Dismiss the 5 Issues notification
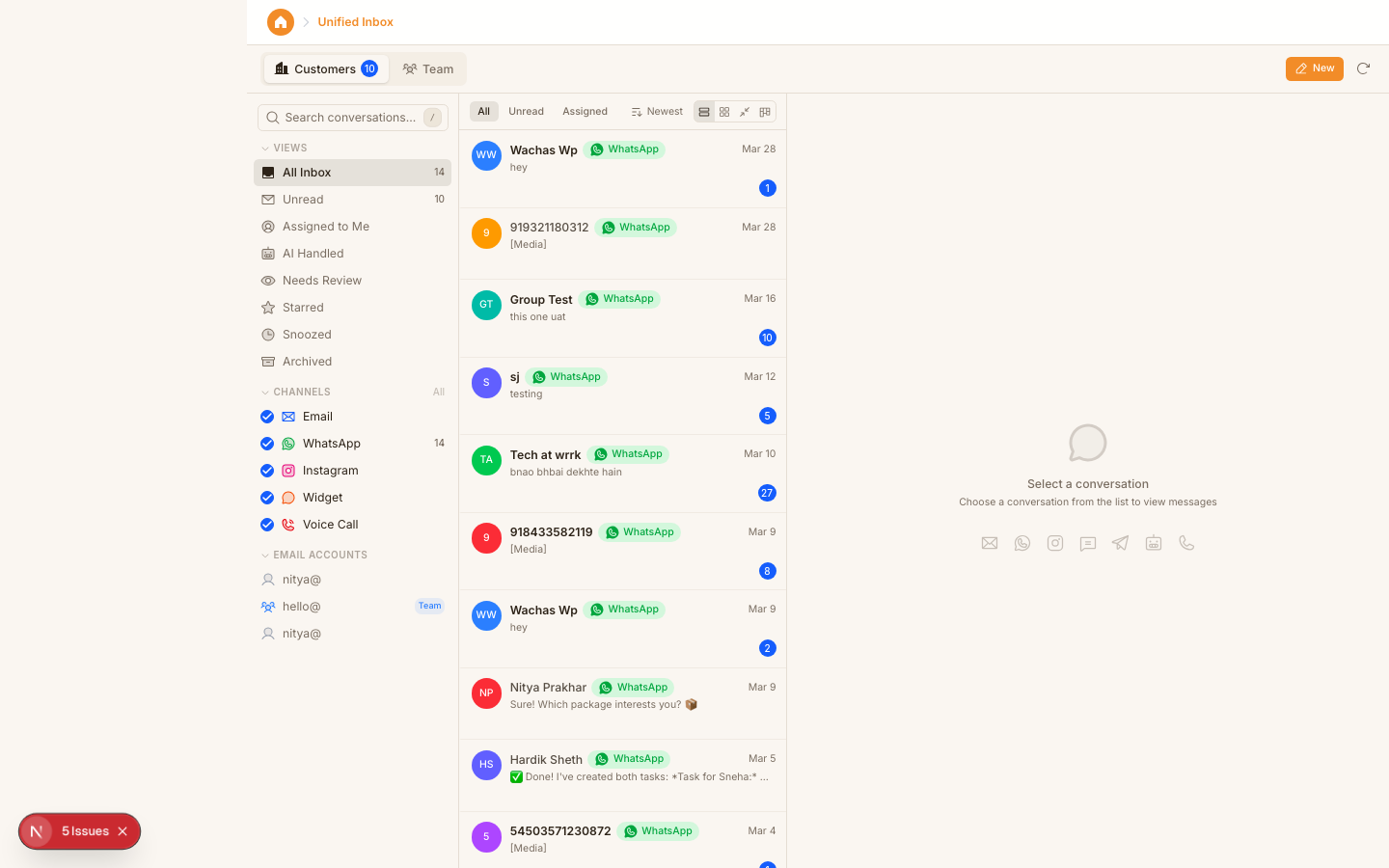The width and height of the screenshot is (1389, 868). [123, 830]
